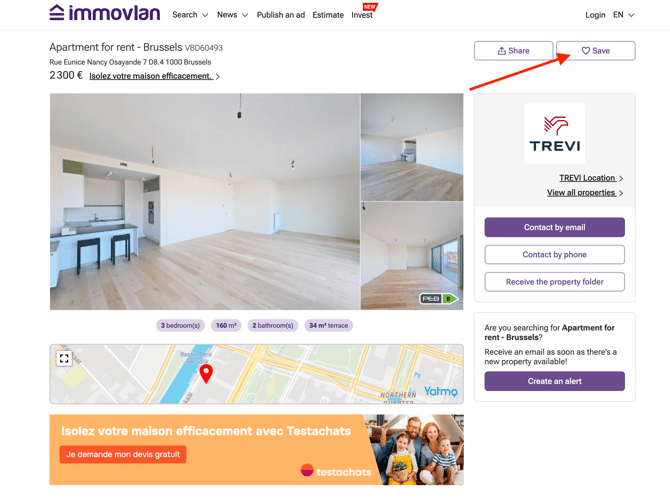Click Contact by email button
This screenshot has width=670, height=499.
tap(555, 227)
